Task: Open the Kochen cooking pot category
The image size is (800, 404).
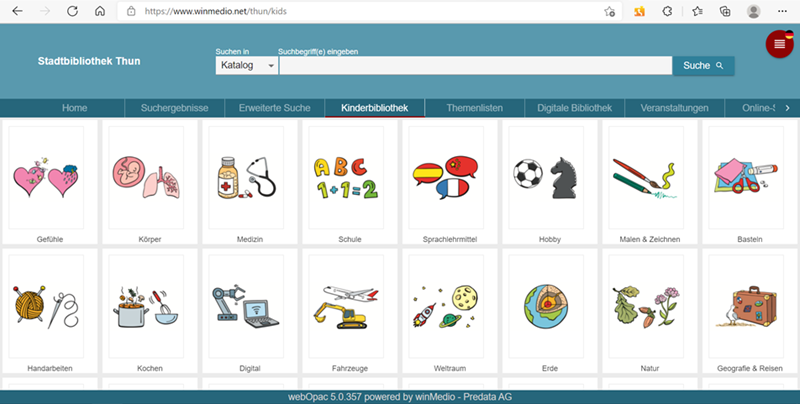Action: 146,305
